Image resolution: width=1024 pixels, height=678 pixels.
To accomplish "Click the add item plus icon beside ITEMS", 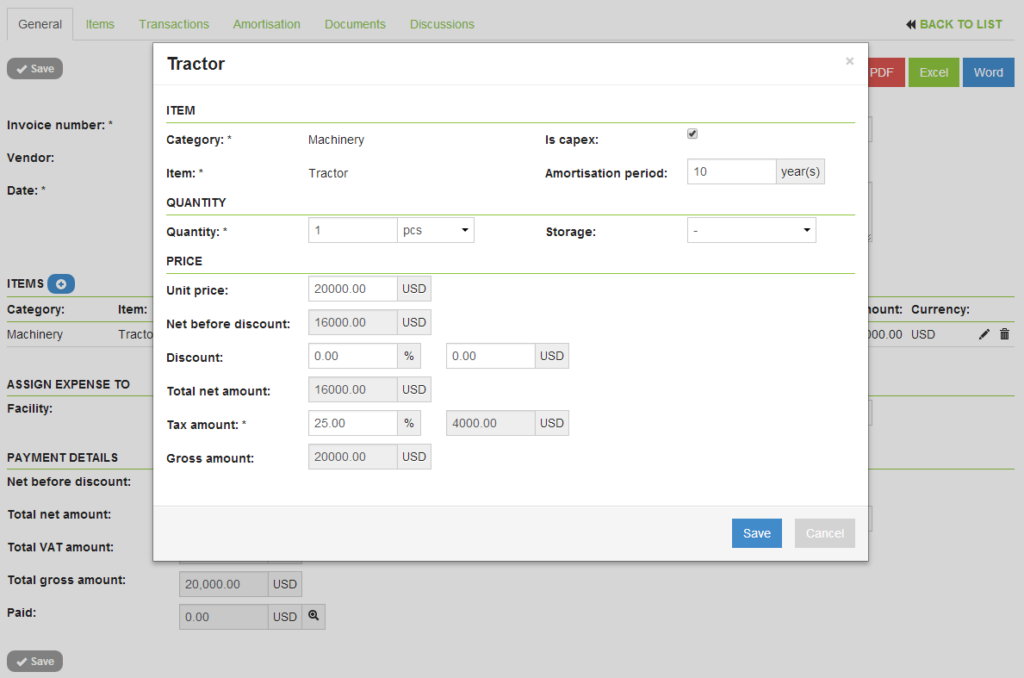I will pos(61,284).
